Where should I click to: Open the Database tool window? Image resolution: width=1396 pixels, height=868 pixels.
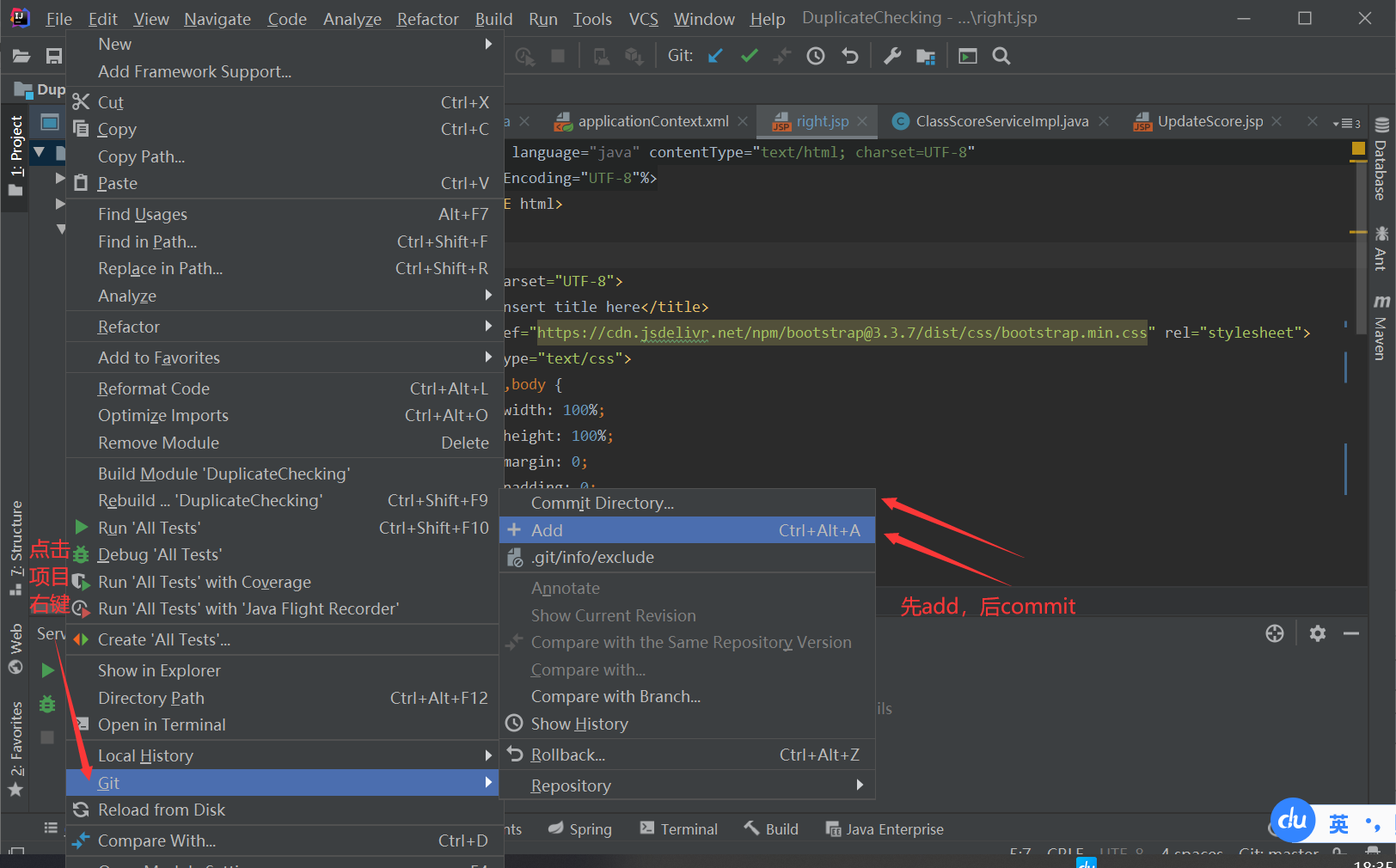(x=1381, y=160)
